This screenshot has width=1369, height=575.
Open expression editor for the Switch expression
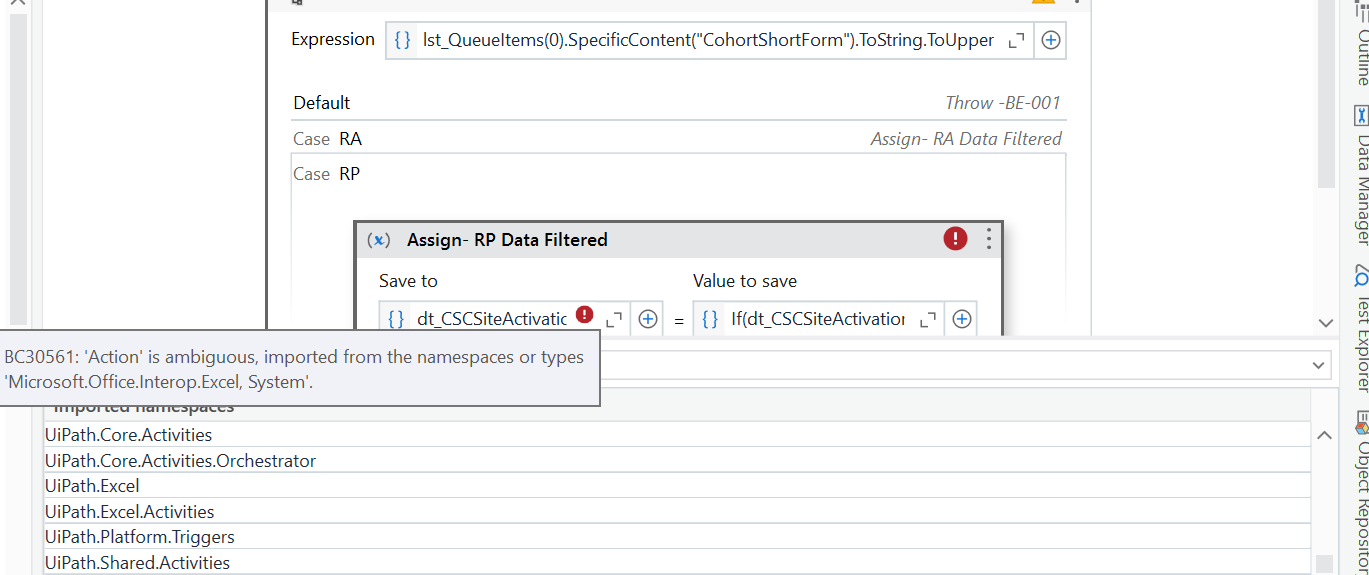click(1016, 41)
